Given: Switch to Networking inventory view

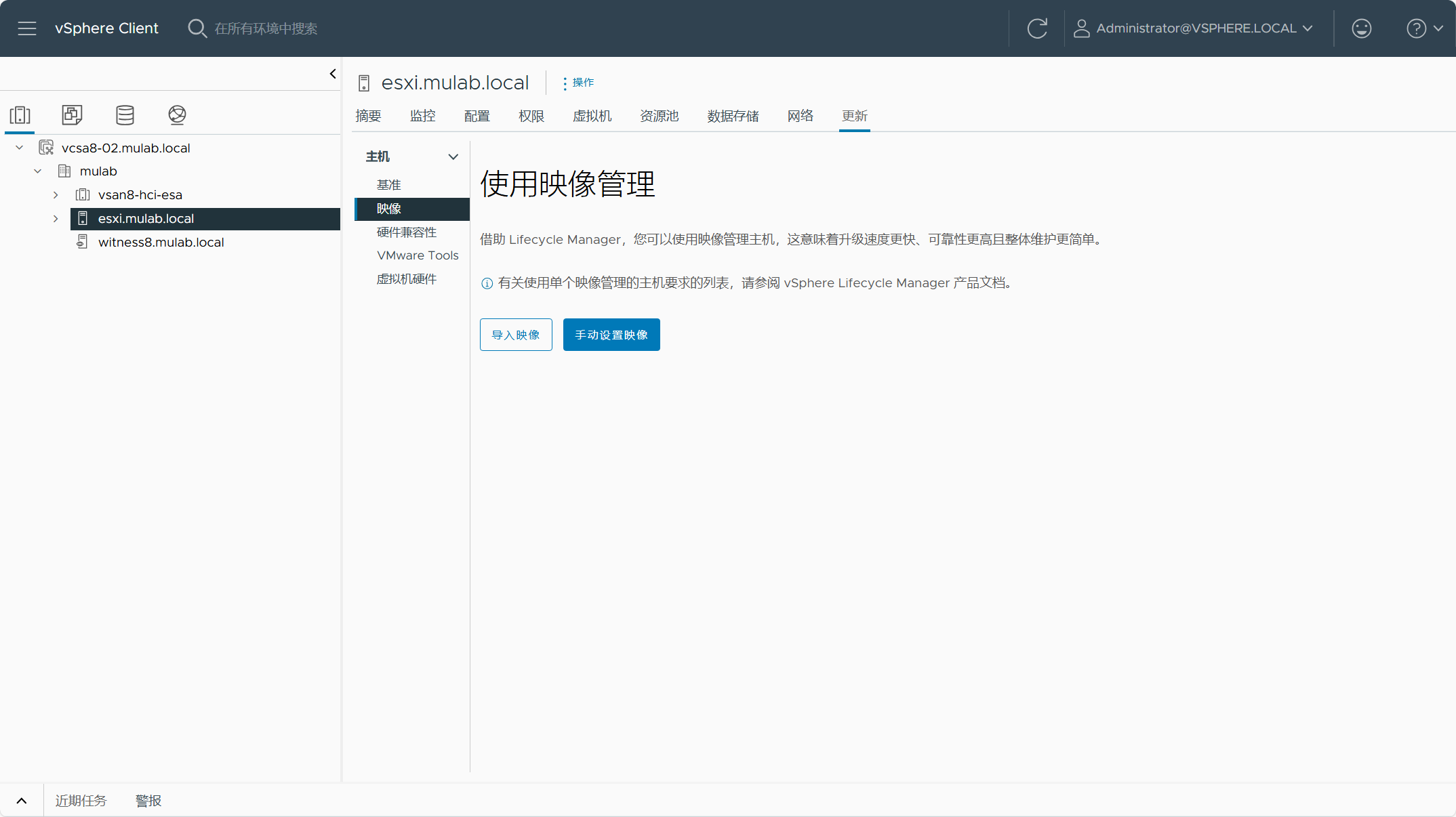Looking at the screenshot, I should coord(177,115).
